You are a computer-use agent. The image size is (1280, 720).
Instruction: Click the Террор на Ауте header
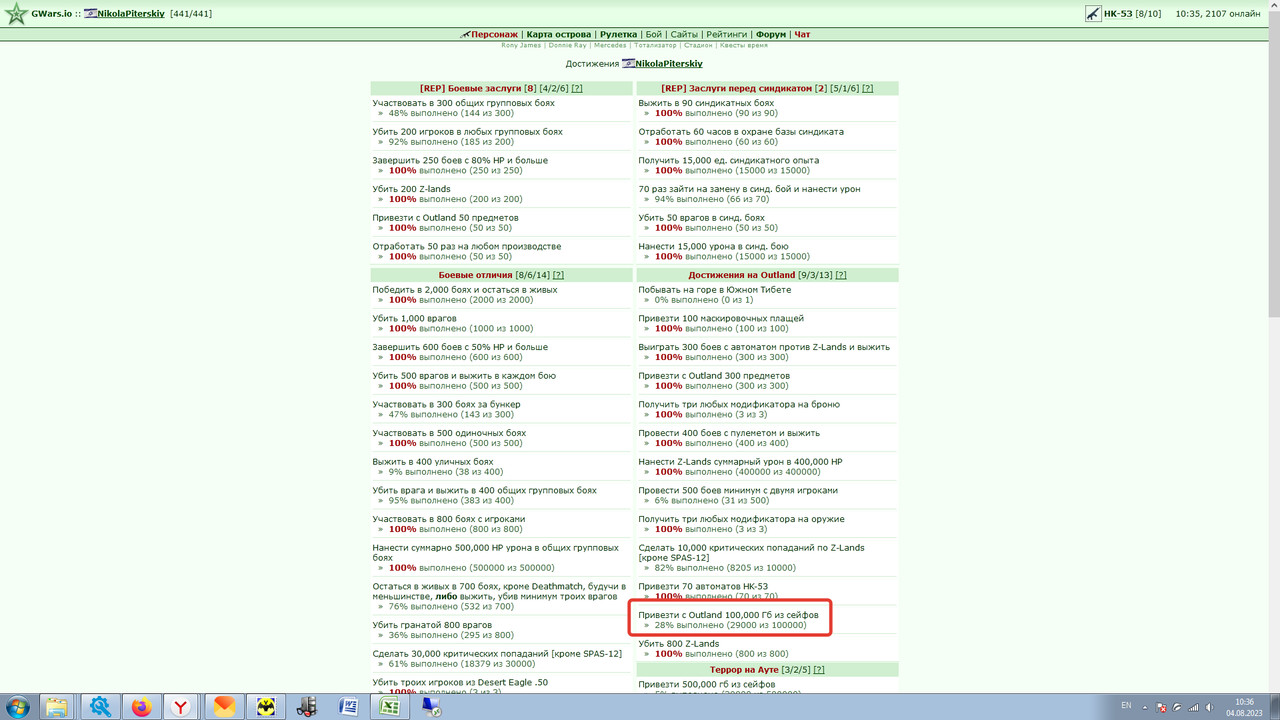click(x=745, y=670)
